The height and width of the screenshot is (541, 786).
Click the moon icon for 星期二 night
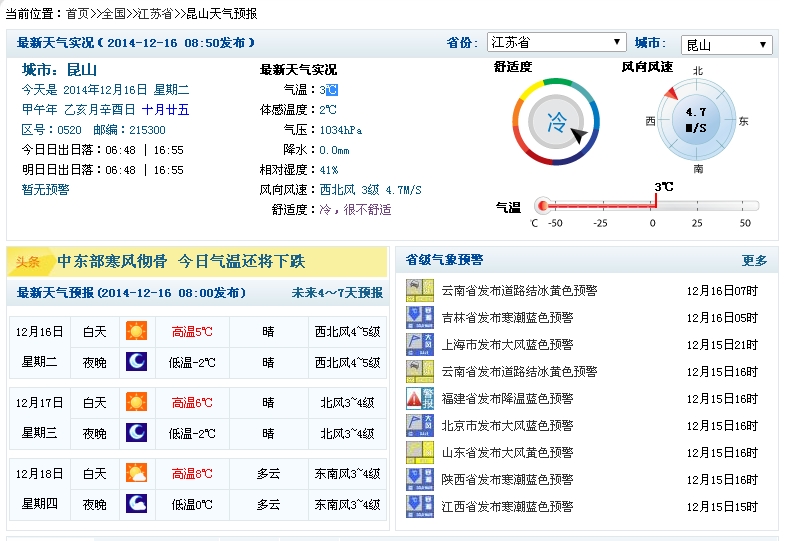tap(136, 361)
